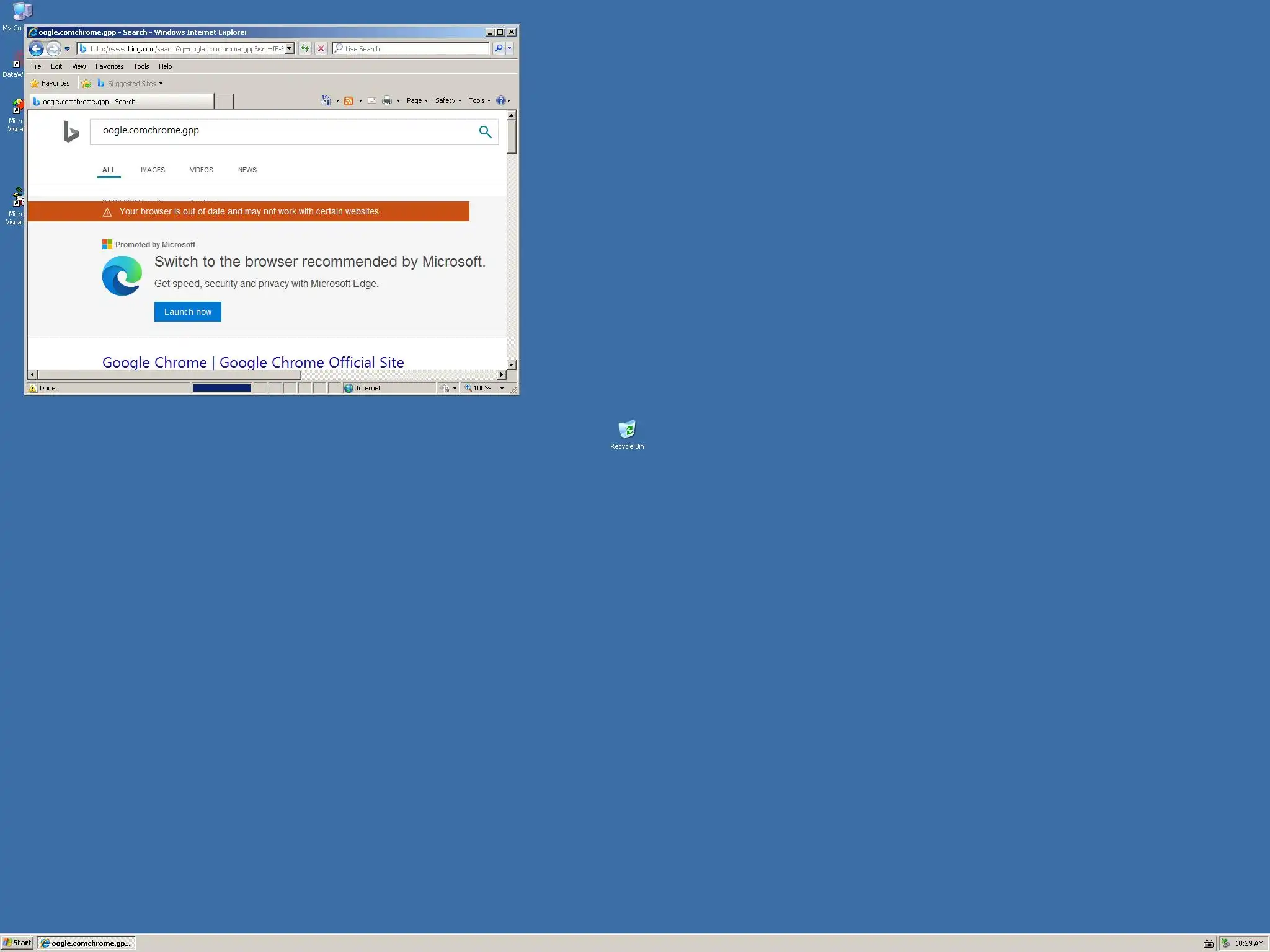Click the Launch now button
This screenshot has height=952, width=1270.
(x=187, y=312)
